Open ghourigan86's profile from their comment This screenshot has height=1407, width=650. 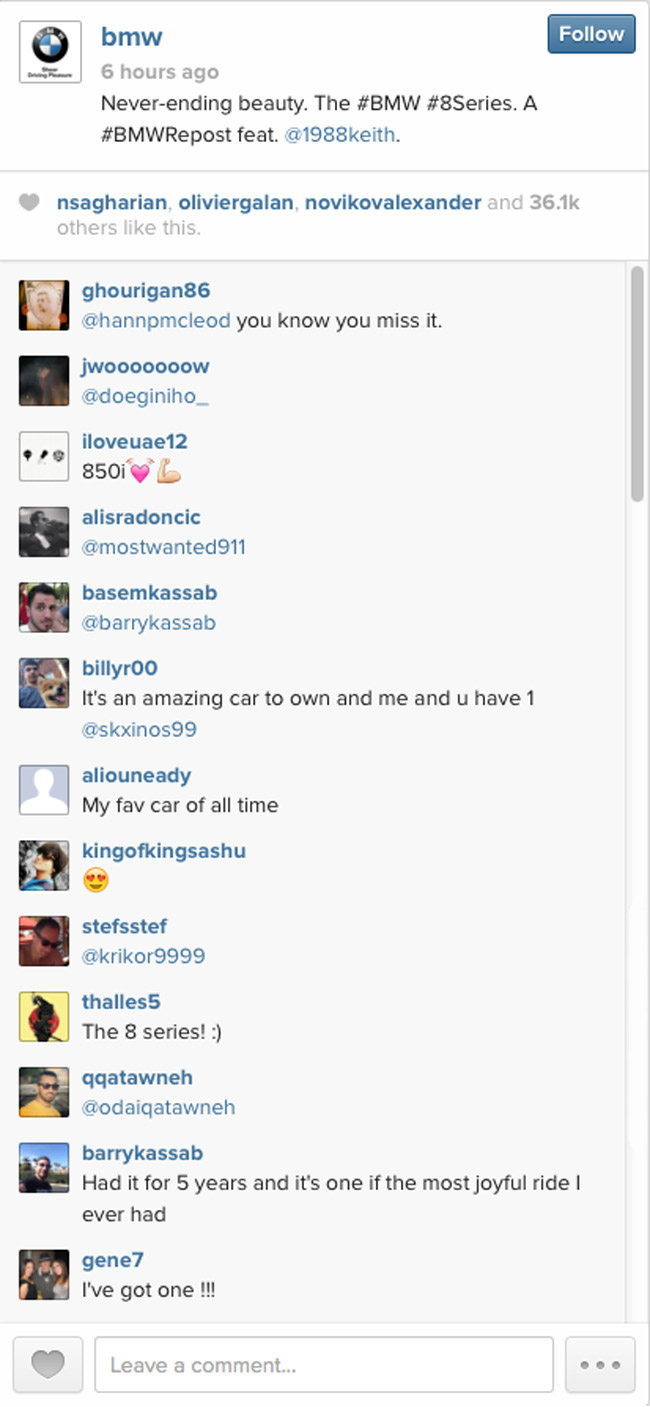pyautogui.click(x=144, y=290)
